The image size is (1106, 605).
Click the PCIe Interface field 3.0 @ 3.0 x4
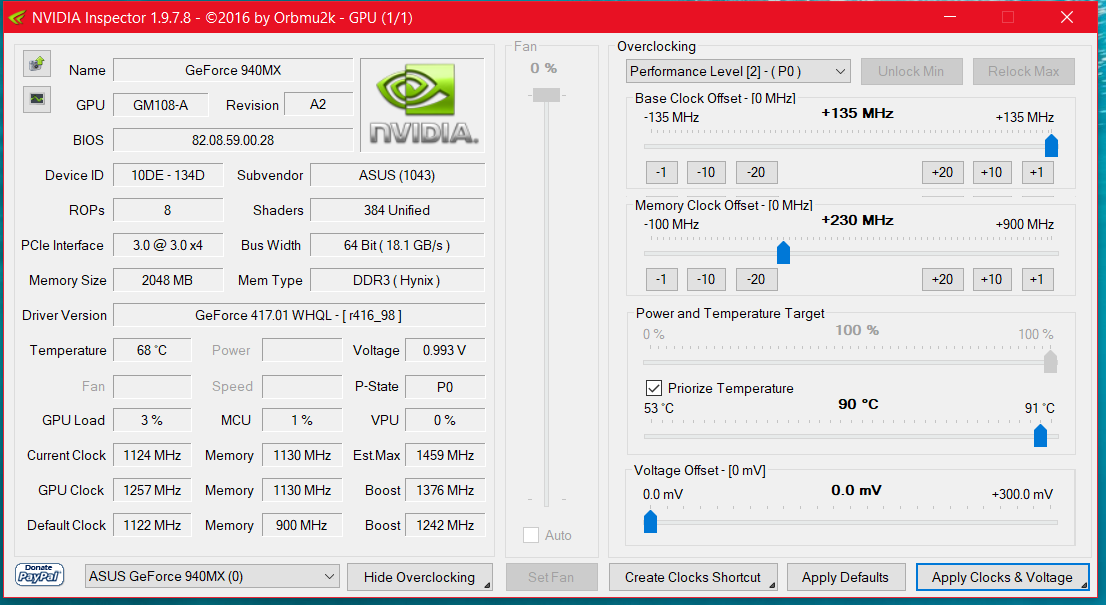click(168, 245)
